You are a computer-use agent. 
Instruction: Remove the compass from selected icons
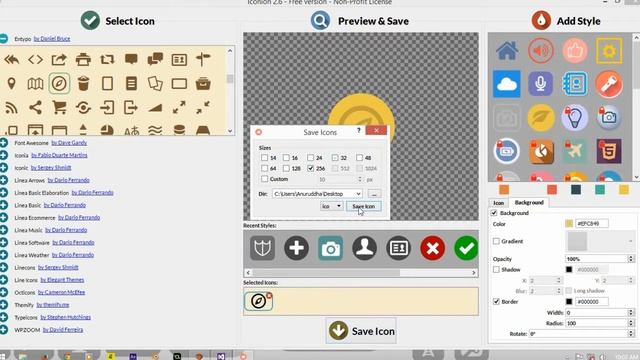(x=269, y=296)
